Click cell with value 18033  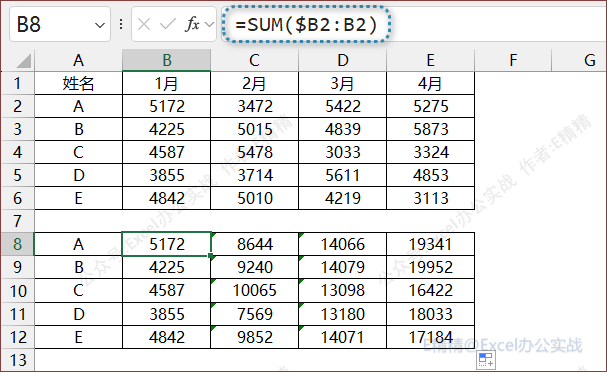click(x=430, y=314)
